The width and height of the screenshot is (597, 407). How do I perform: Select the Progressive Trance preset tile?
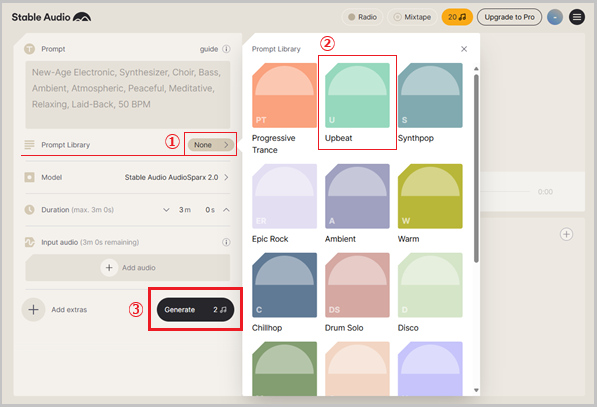tap(284, 95)
